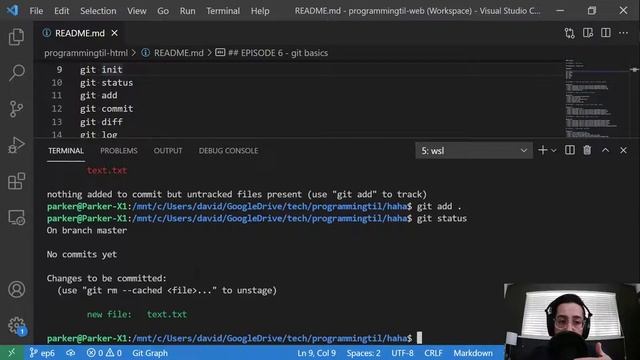
Task: Switch to the OUTPUT tab
Action: coord(168,151)
